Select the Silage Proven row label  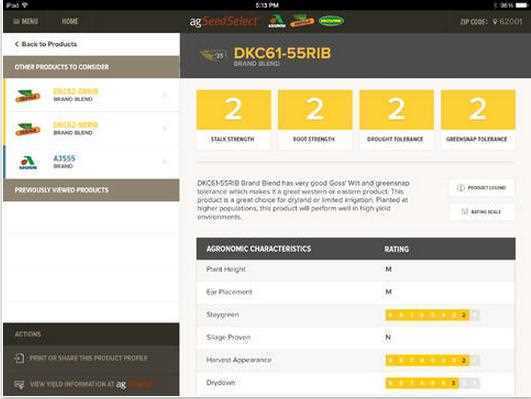click(229, 337)
